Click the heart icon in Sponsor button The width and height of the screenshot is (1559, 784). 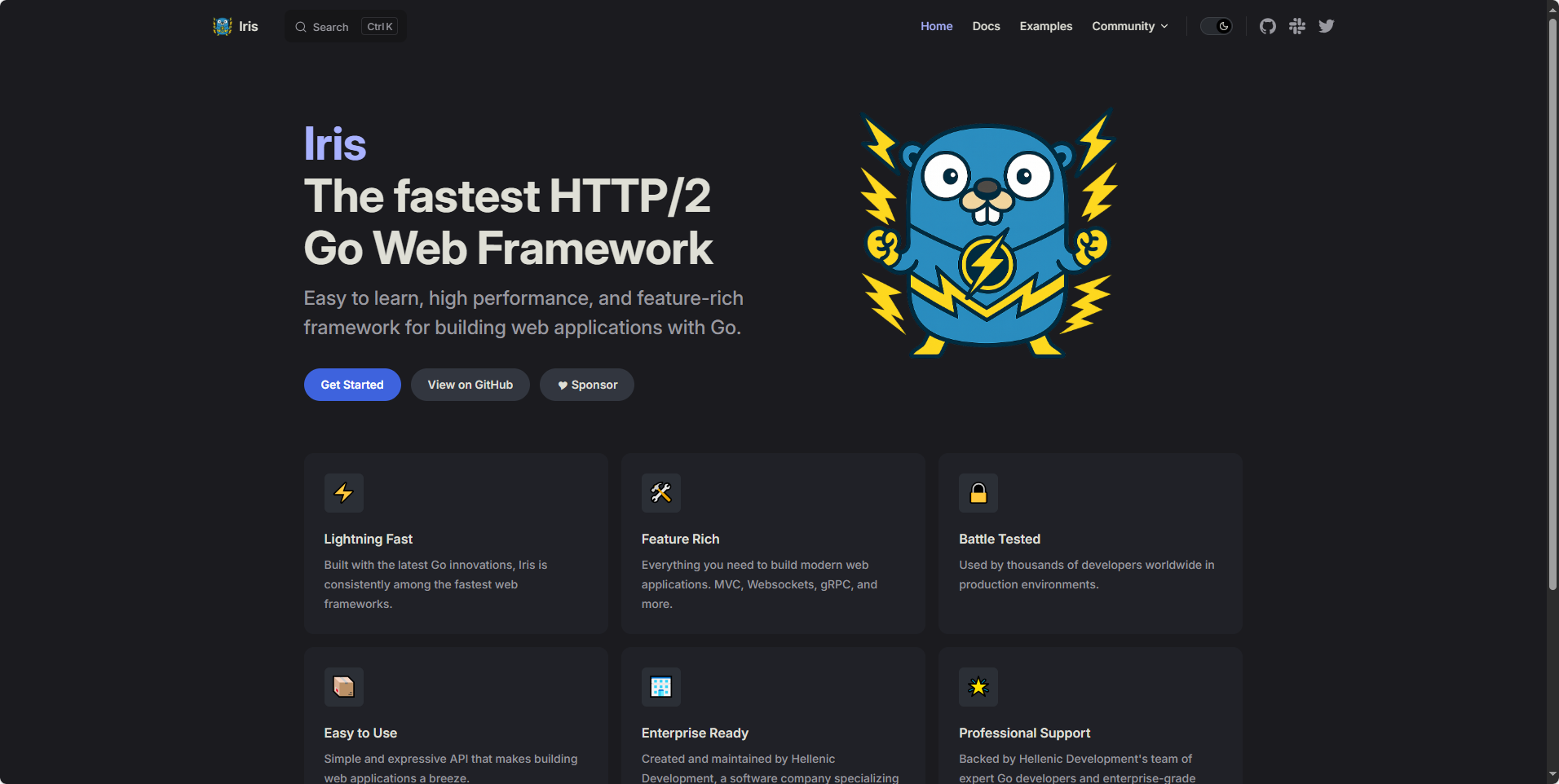tap(563, 385)
